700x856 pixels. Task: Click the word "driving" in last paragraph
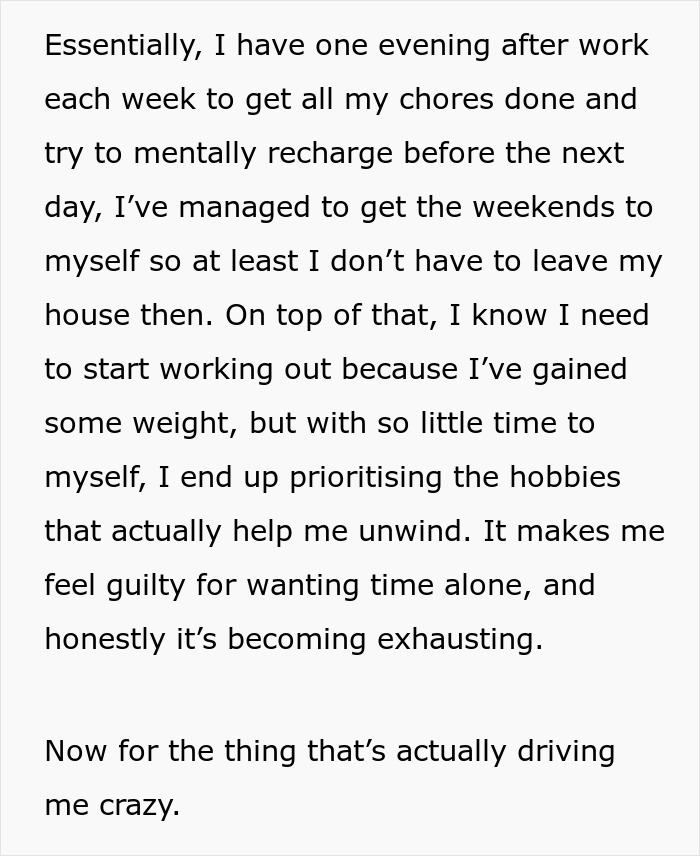click(566, 752)
